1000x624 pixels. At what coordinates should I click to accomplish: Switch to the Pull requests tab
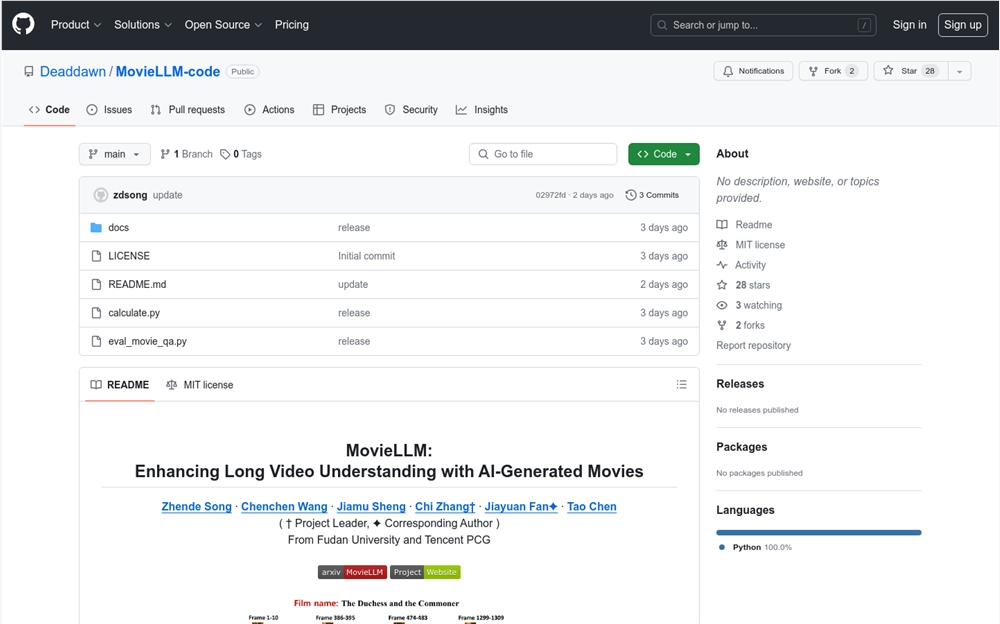188,110
